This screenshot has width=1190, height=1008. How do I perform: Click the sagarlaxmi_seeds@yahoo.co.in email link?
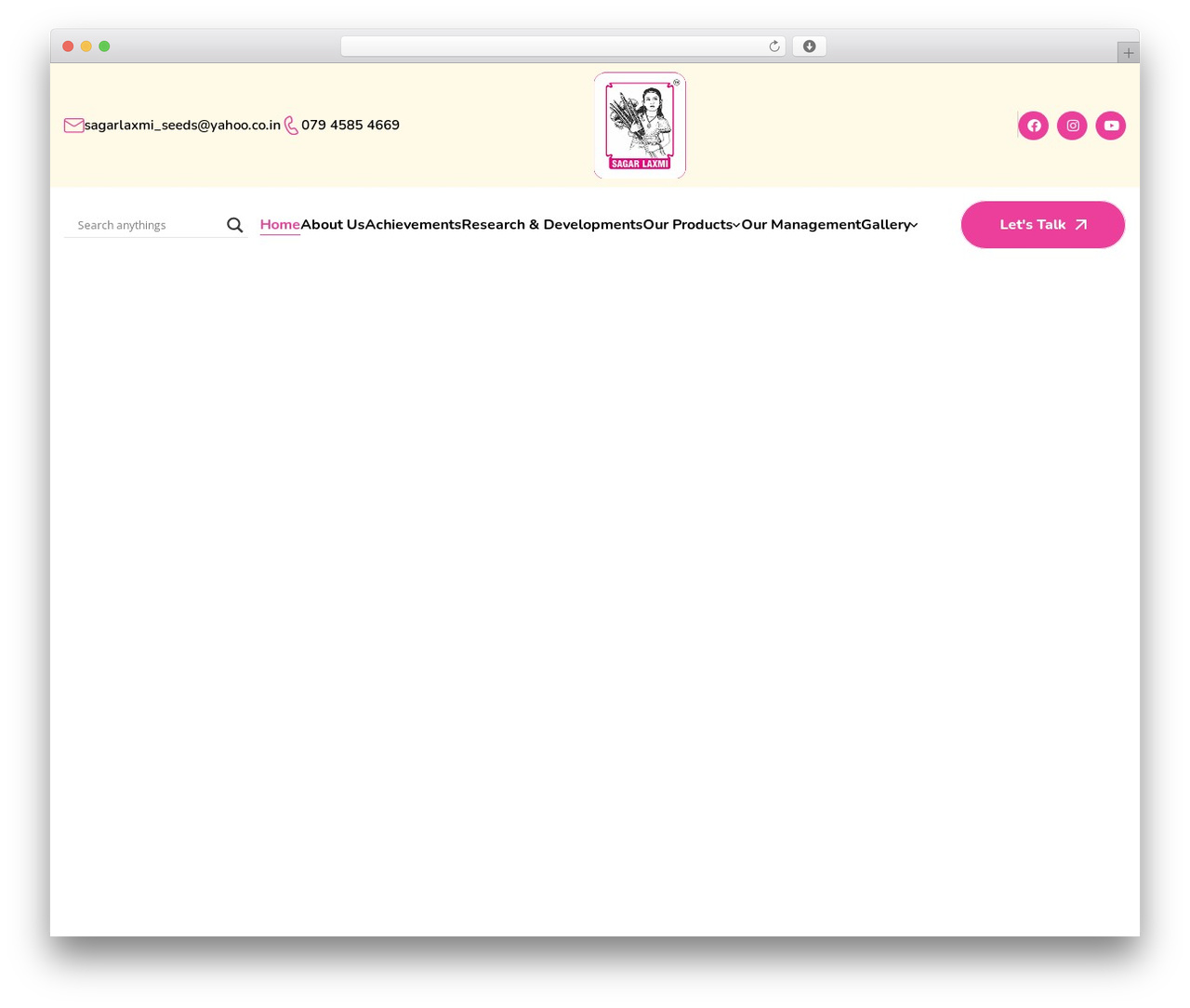tap(182, 126)
